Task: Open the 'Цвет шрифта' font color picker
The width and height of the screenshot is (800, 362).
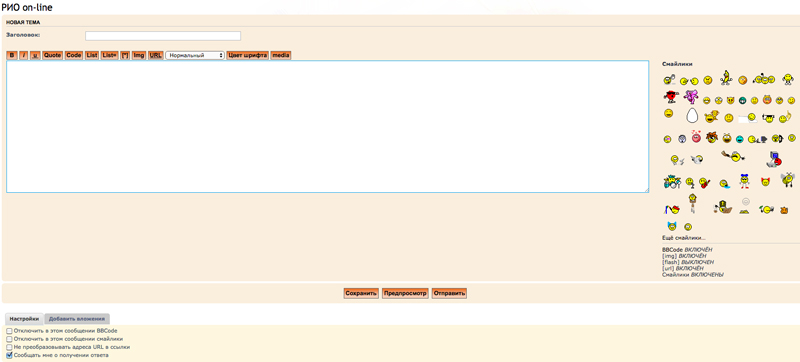Action: coord(247,55)
